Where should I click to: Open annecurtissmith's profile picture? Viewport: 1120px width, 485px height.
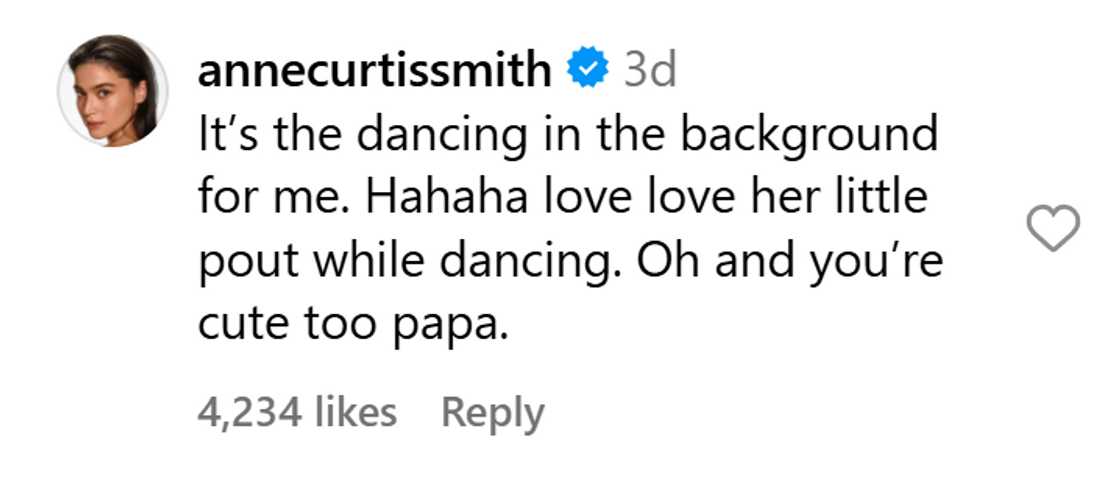coord(113,91)
